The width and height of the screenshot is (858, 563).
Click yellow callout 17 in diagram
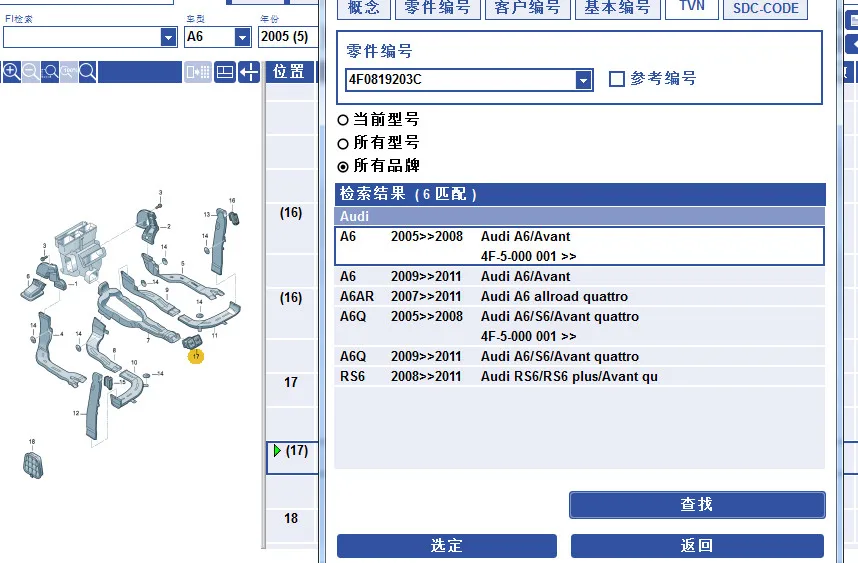196,356
